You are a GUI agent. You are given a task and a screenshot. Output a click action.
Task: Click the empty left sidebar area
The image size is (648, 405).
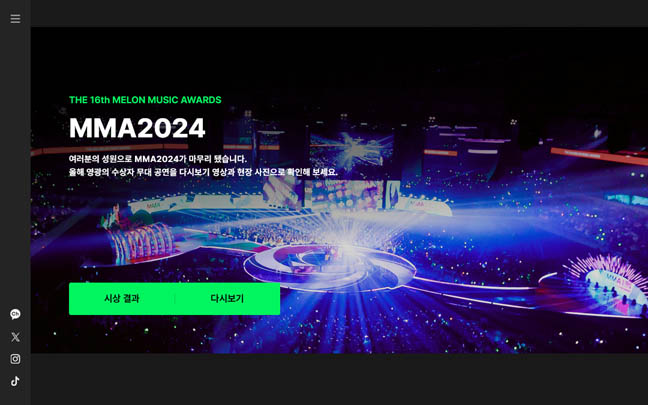[x=15, y=165]
